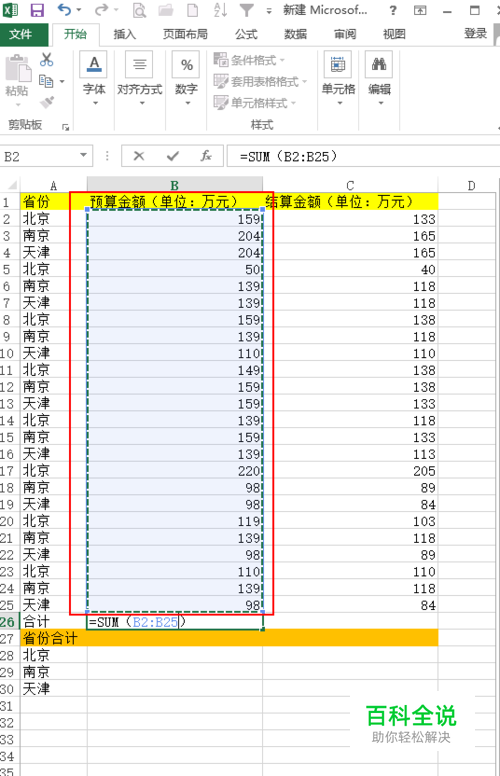
Task: Select all cells via corner triangle
Action: [11, 186]
